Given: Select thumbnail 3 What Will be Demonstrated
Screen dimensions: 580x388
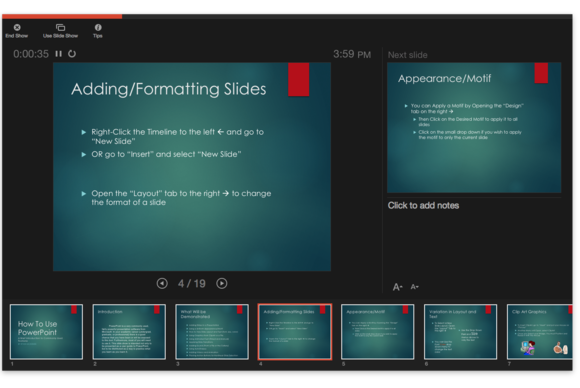Looking at the screenshot, I should (x=212, y=332).
